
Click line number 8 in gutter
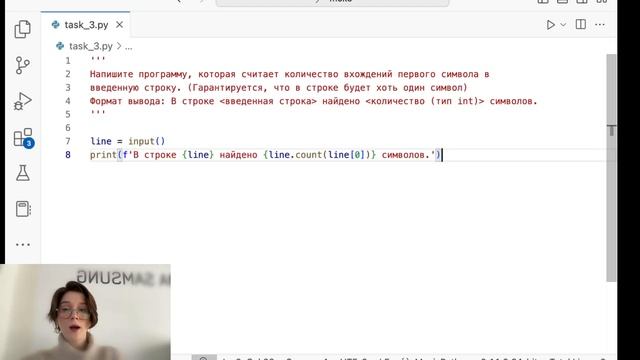point(68,155)
